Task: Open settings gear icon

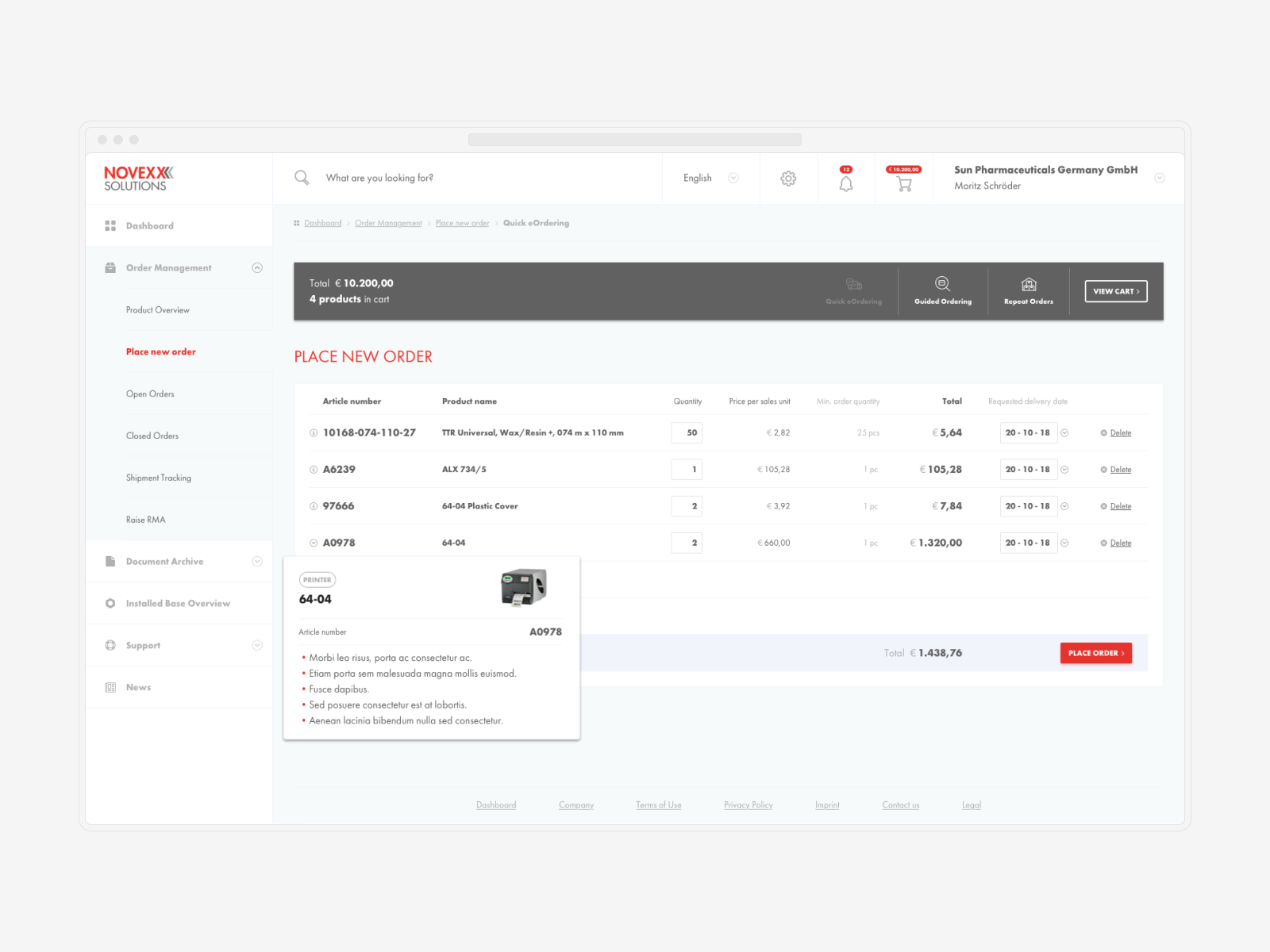Action: coord(788,178)
